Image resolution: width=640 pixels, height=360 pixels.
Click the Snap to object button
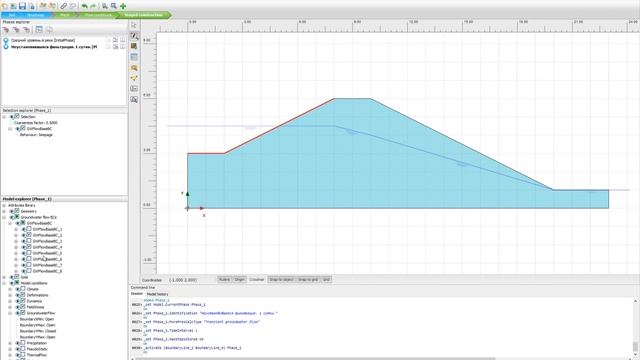tap(281, 280)
